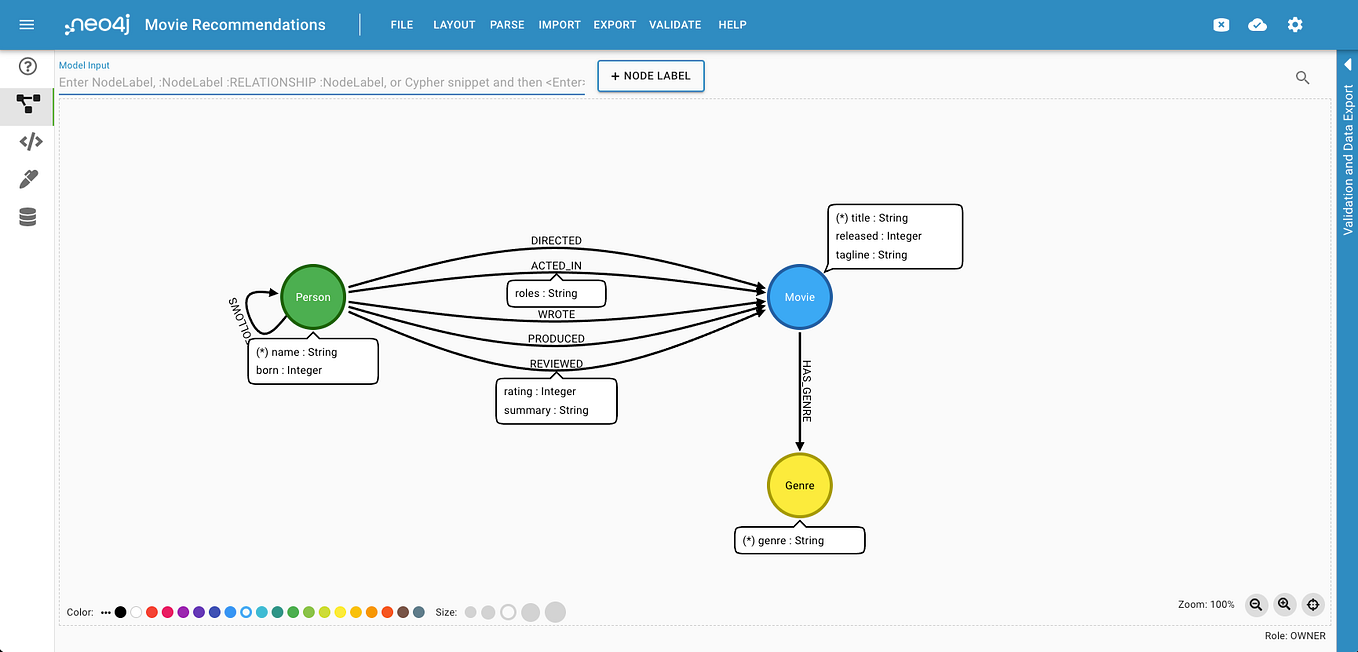Viewport: 1358px width, 652px height.
Task: Open the settings gear icon
Action: 1295,24
